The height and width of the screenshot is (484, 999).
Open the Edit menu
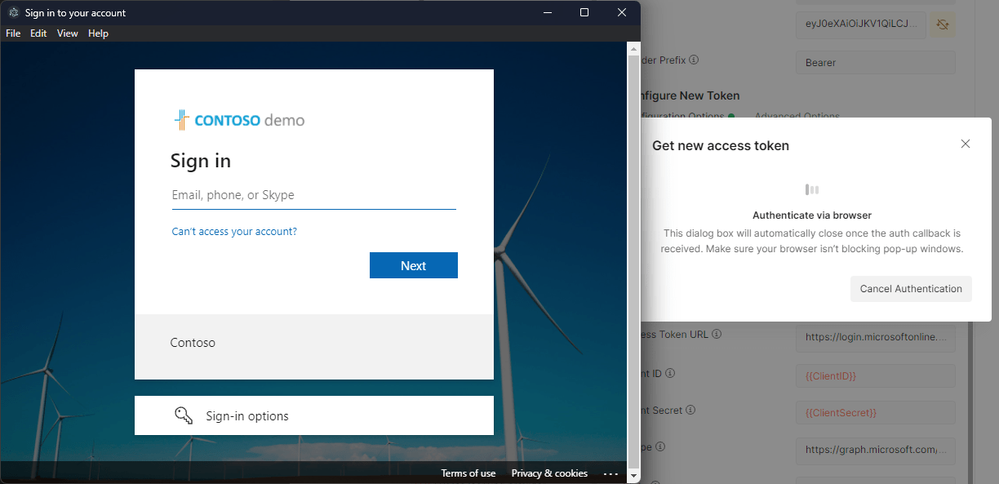39,33
